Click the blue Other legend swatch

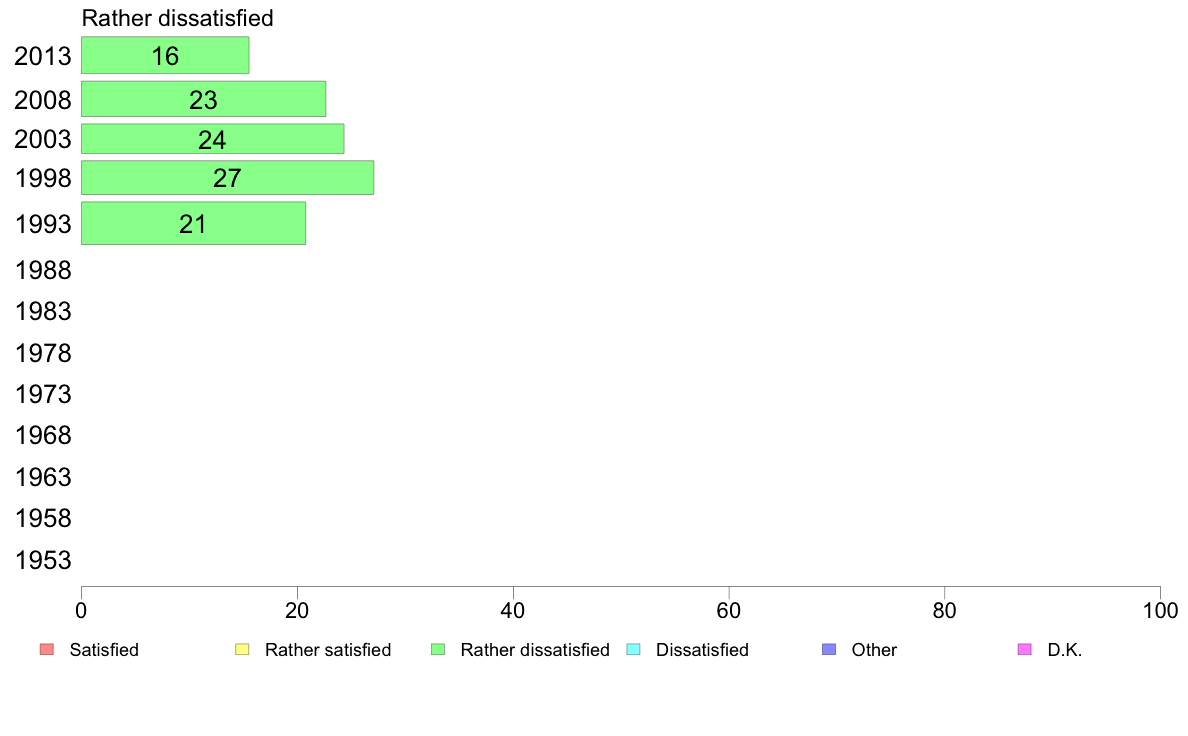(x=829, y=650)
